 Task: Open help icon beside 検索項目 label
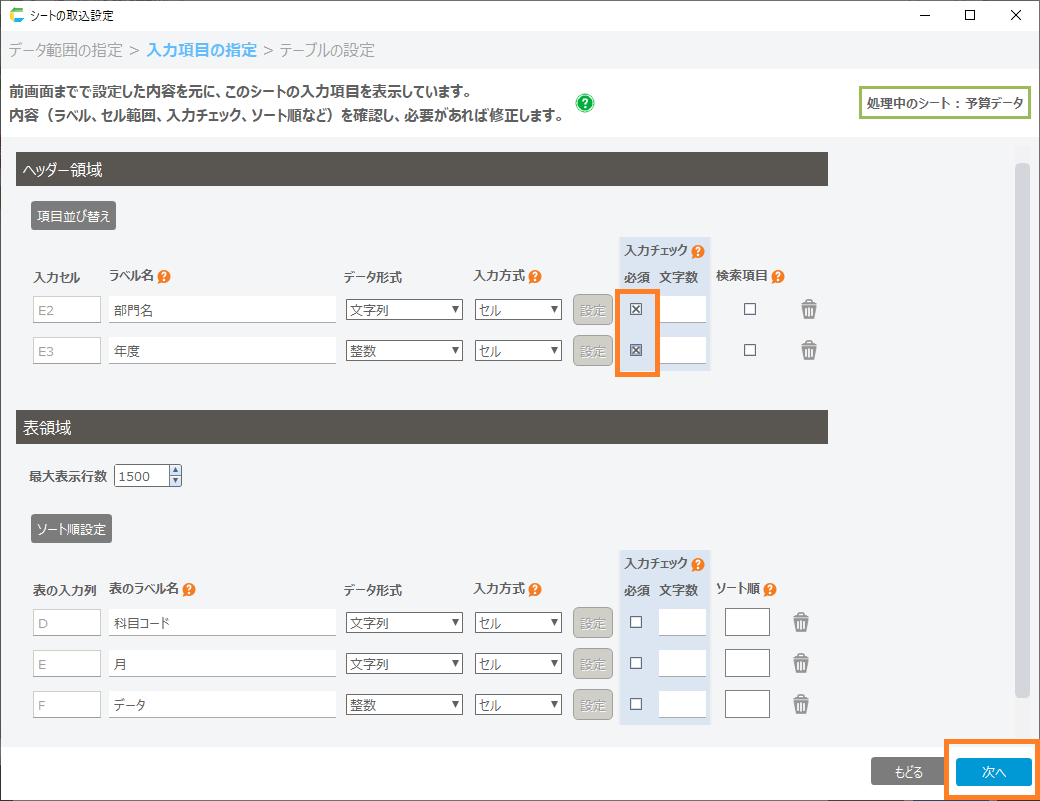click(778, 277)
